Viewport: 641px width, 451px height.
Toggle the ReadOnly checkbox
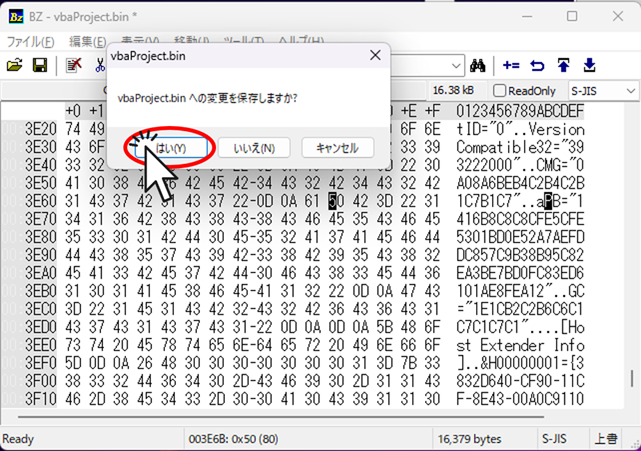coord(500,90)
